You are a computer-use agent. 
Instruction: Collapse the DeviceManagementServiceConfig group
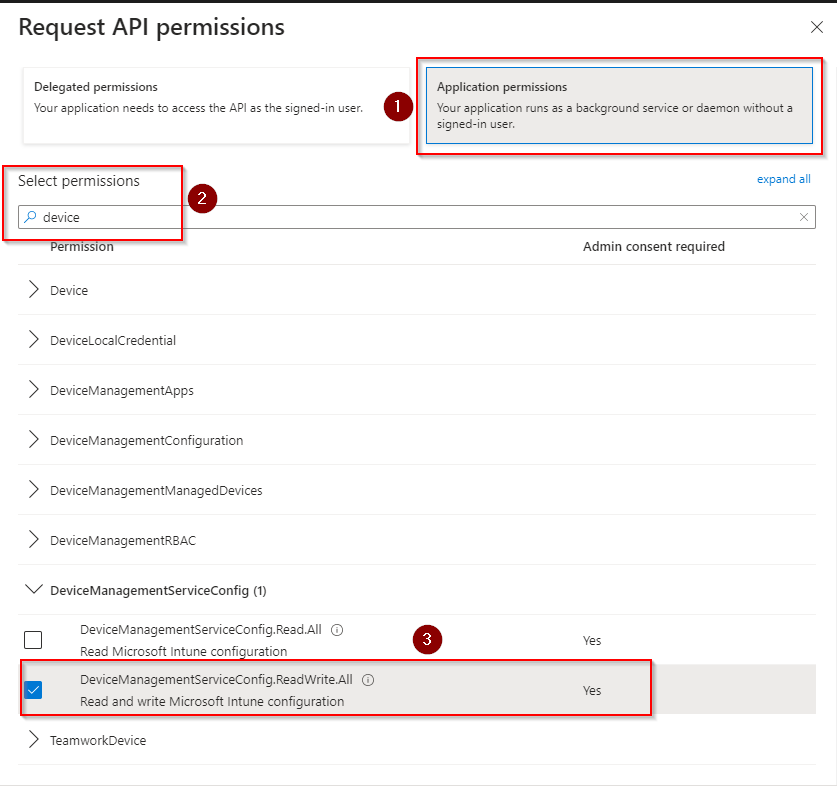click(34, 590)
